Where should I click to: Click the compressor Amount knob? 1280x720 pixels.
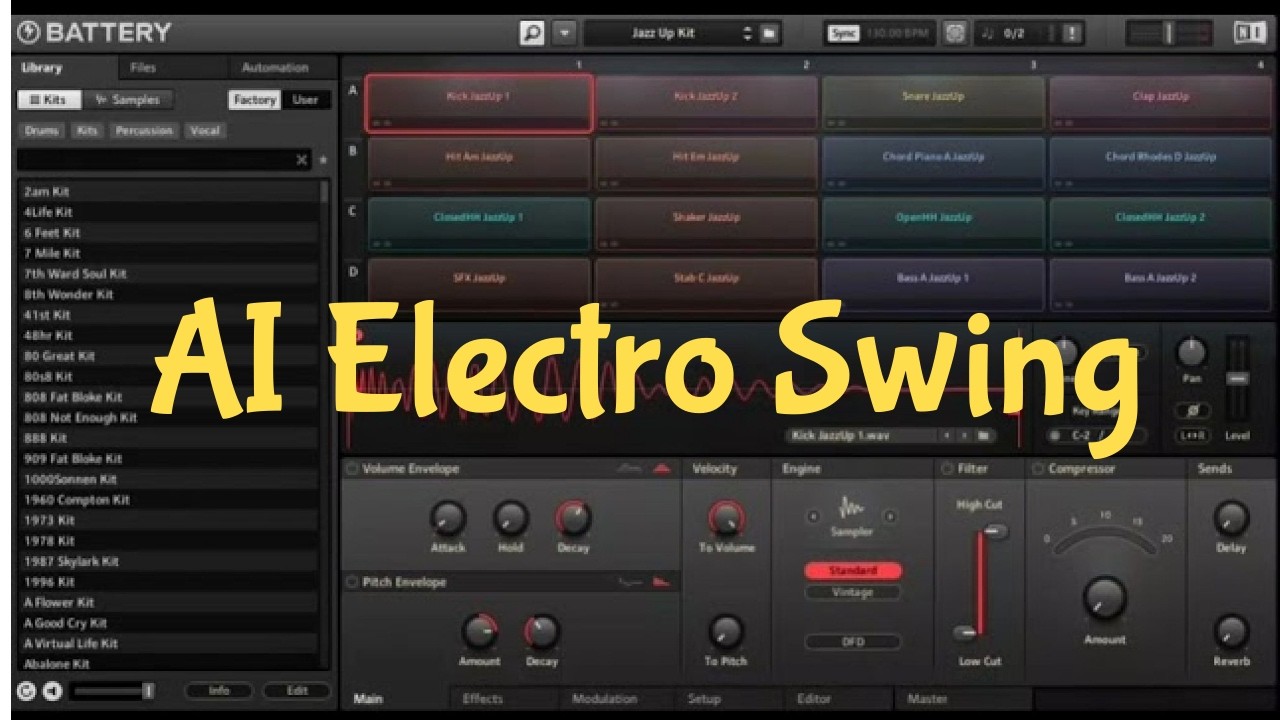point(1104,597)
